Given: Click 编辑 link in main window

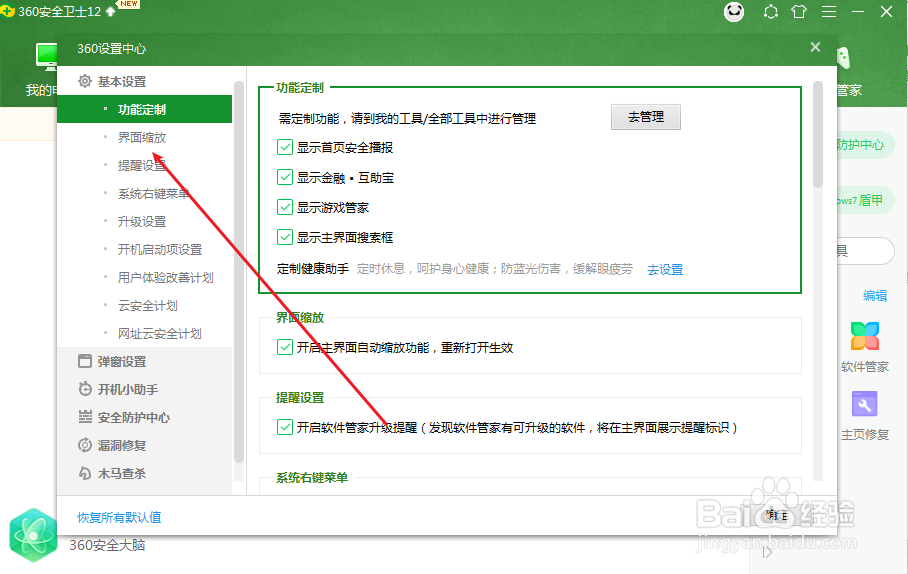Looking at the screenshot, I should pyautogui.click(x=875, y=295).
